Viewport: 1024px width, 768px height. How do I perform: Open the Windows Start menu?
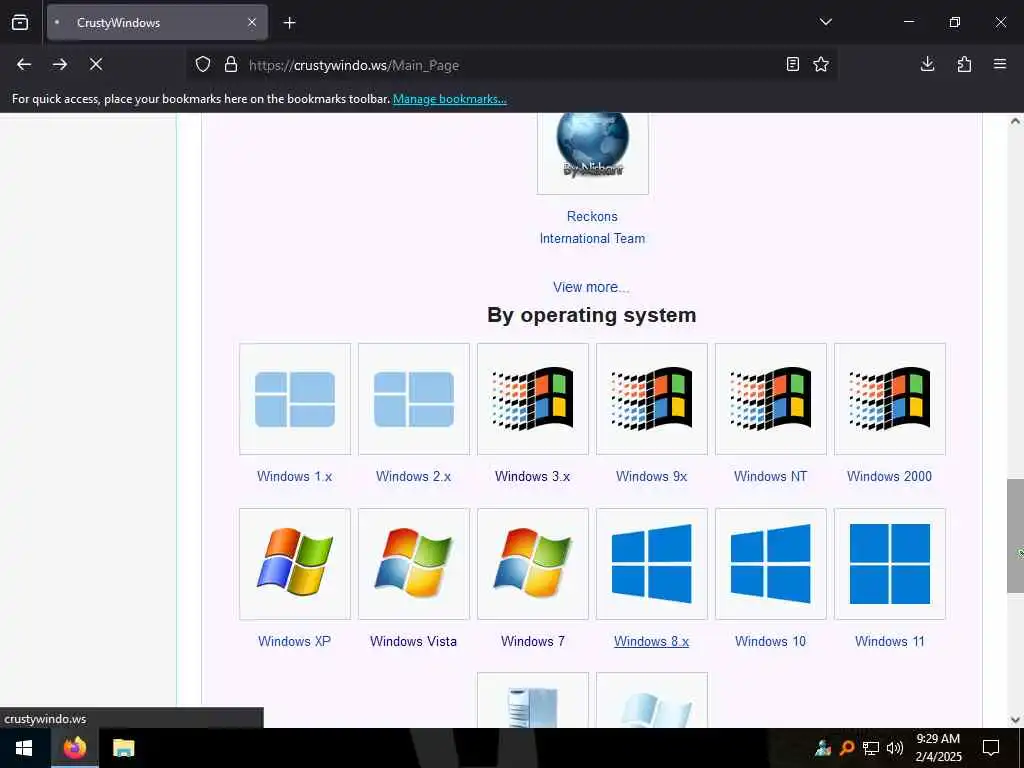click(x=24, y=748)
